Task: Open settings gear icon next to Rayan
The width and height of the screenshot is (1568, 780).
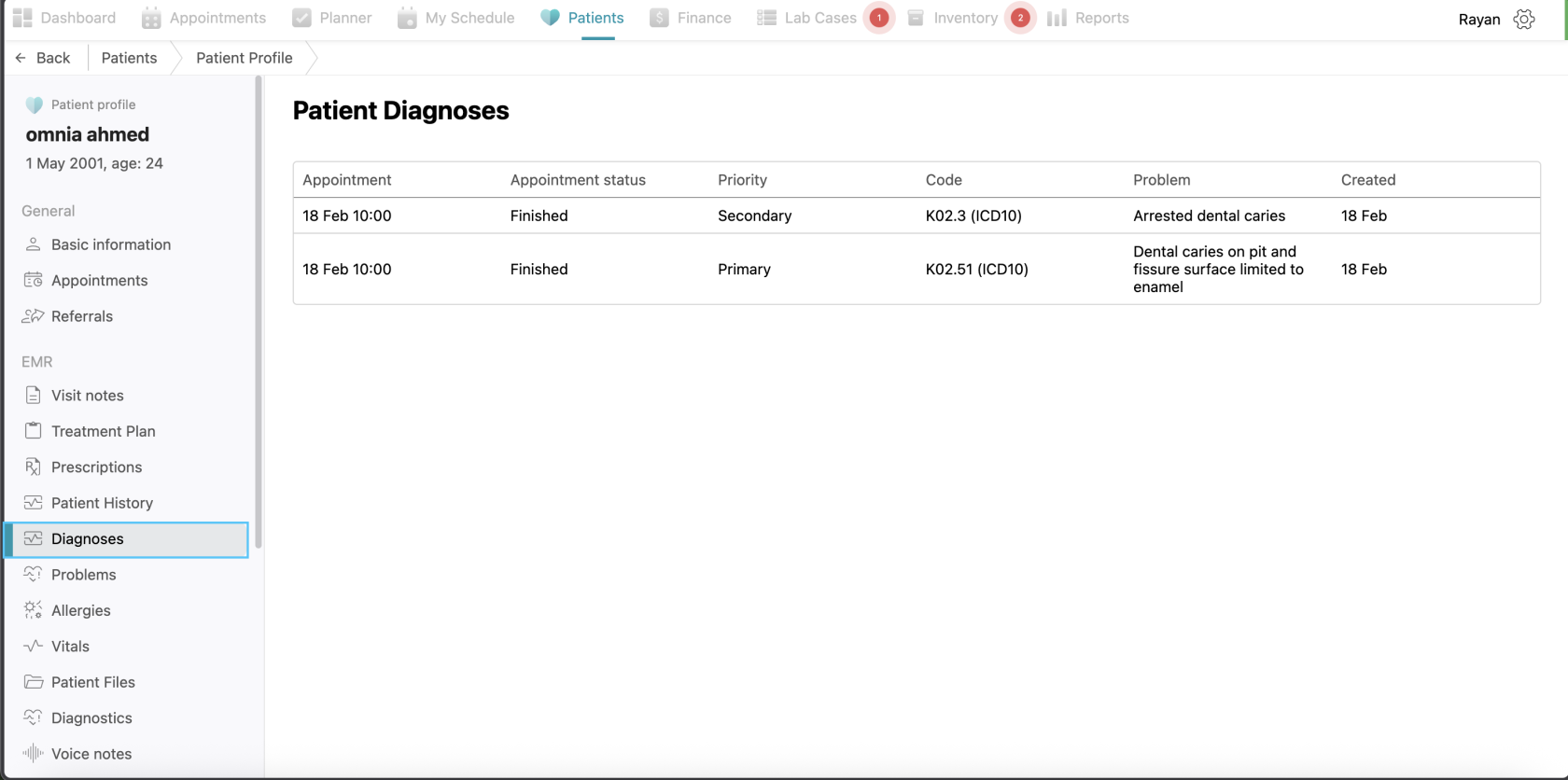Action: coord(1524,20)
